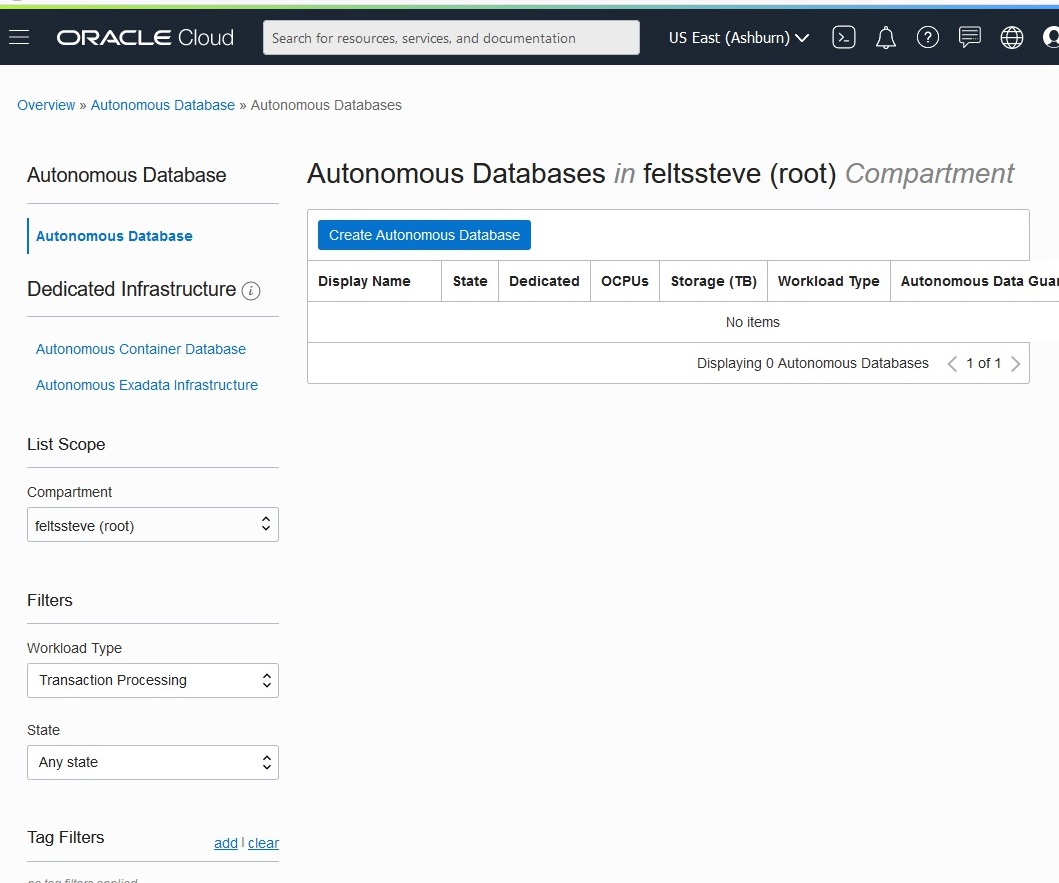This screenshot has width=1059, height=883.
Task: Click the add tag filter link
Action: click(x=226, y=843)
